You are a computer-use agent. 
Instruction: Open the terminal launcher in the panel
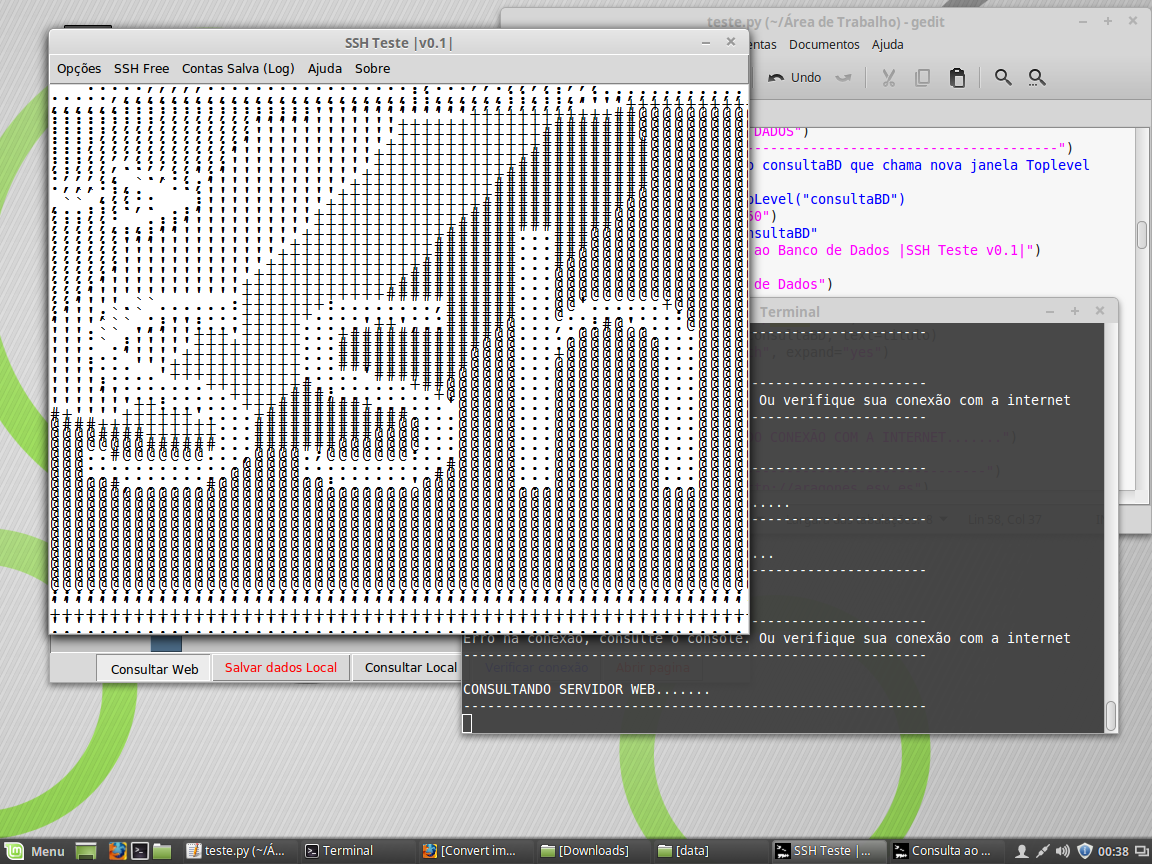141,851
